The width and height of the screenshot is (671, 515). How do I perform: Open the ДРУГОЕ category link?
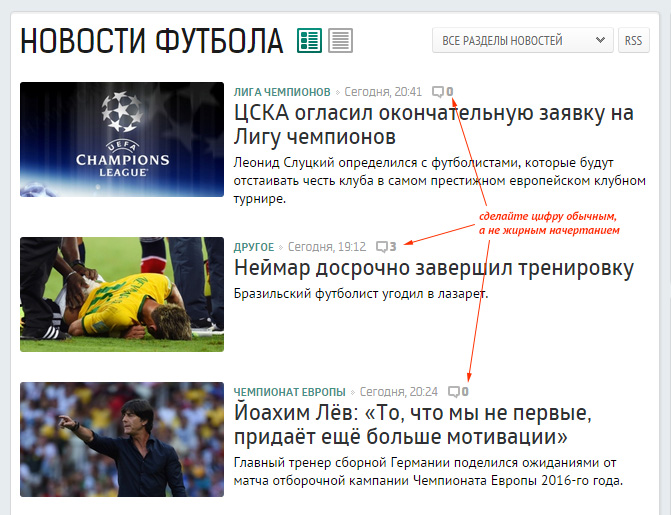click(x=254, y=247)
